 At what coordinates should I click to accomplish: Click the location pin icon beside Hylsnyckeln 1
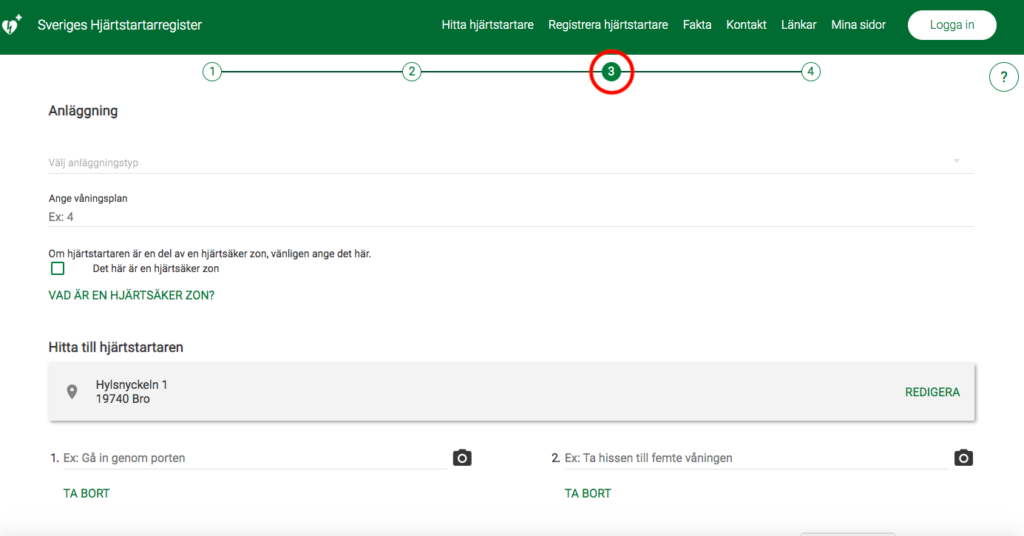pyautogui.click(x=72, y=392)
